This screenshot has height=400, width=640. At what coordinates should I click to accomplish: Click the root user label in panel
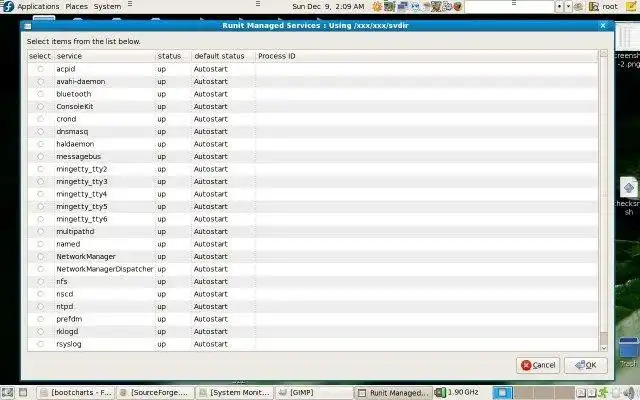610,7
